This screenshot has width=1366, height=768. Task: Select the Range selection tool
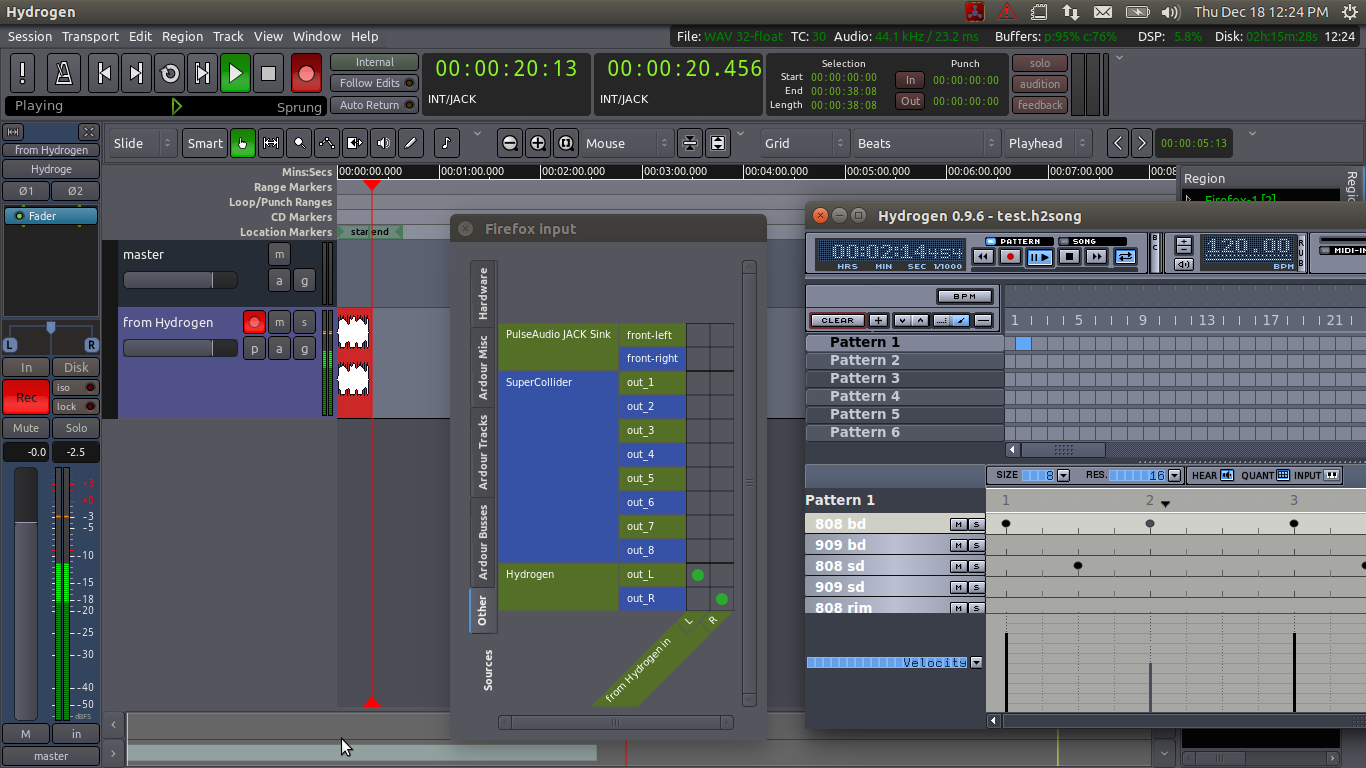[271, 143]
